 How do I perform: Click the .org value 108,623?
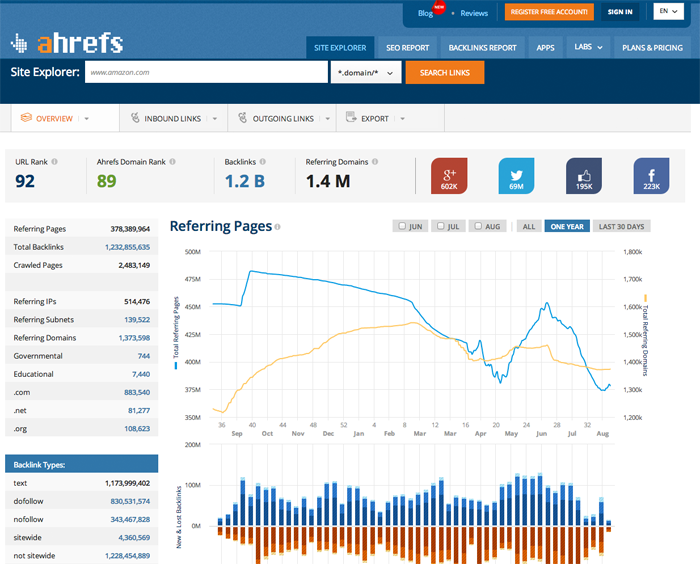(x=137, y=429)
